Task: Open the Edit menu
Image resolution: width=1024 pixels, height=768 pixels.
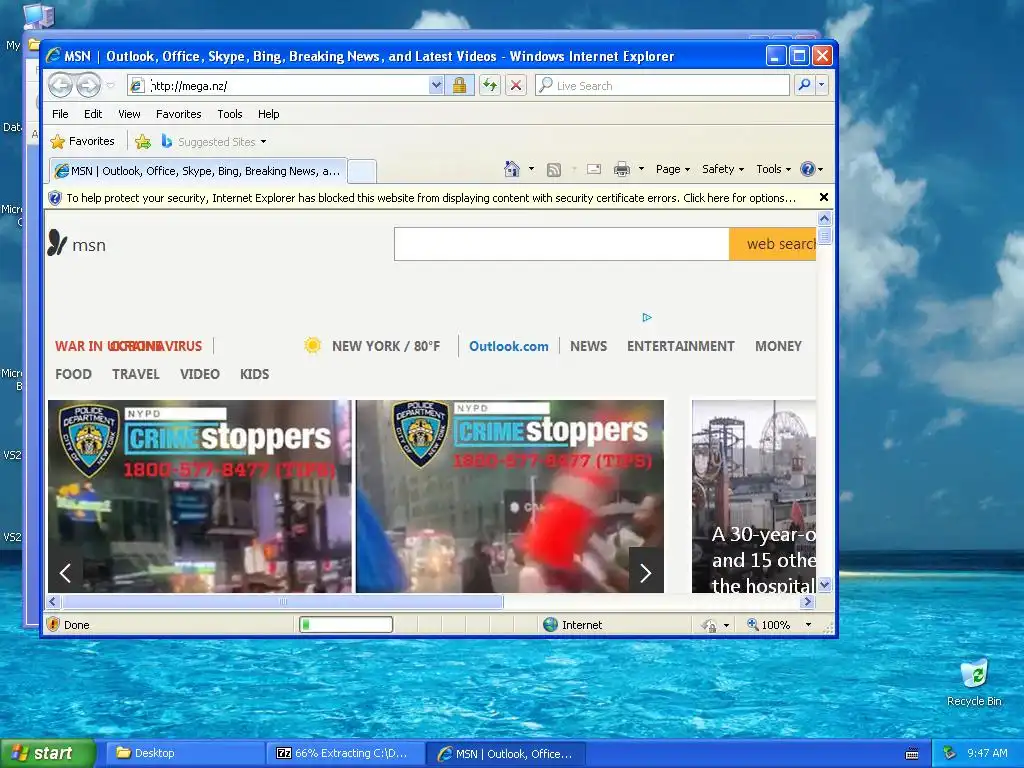Action: [x=93, y=114]
